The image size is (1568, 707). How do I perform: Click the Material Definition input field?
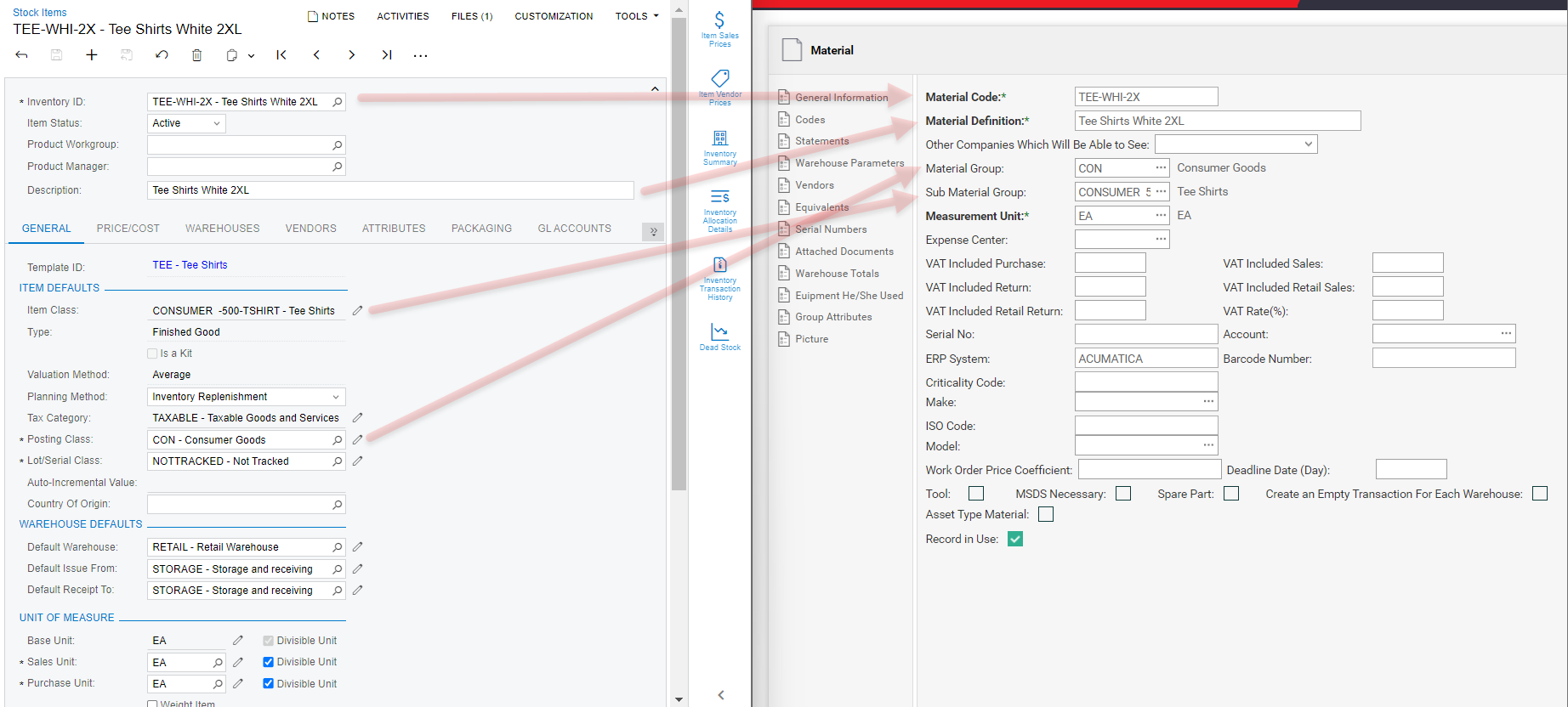tap(1218, 121)
